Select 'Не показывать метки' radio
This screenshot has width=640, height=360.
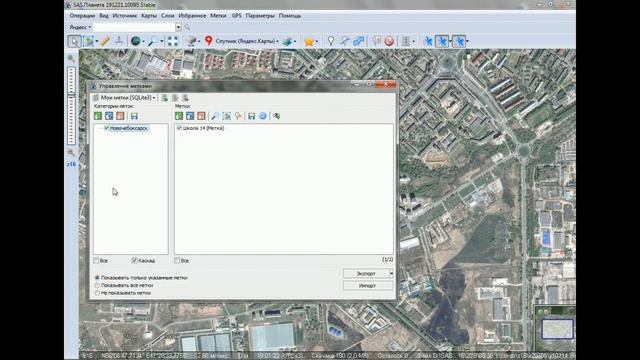pos(97,293)
